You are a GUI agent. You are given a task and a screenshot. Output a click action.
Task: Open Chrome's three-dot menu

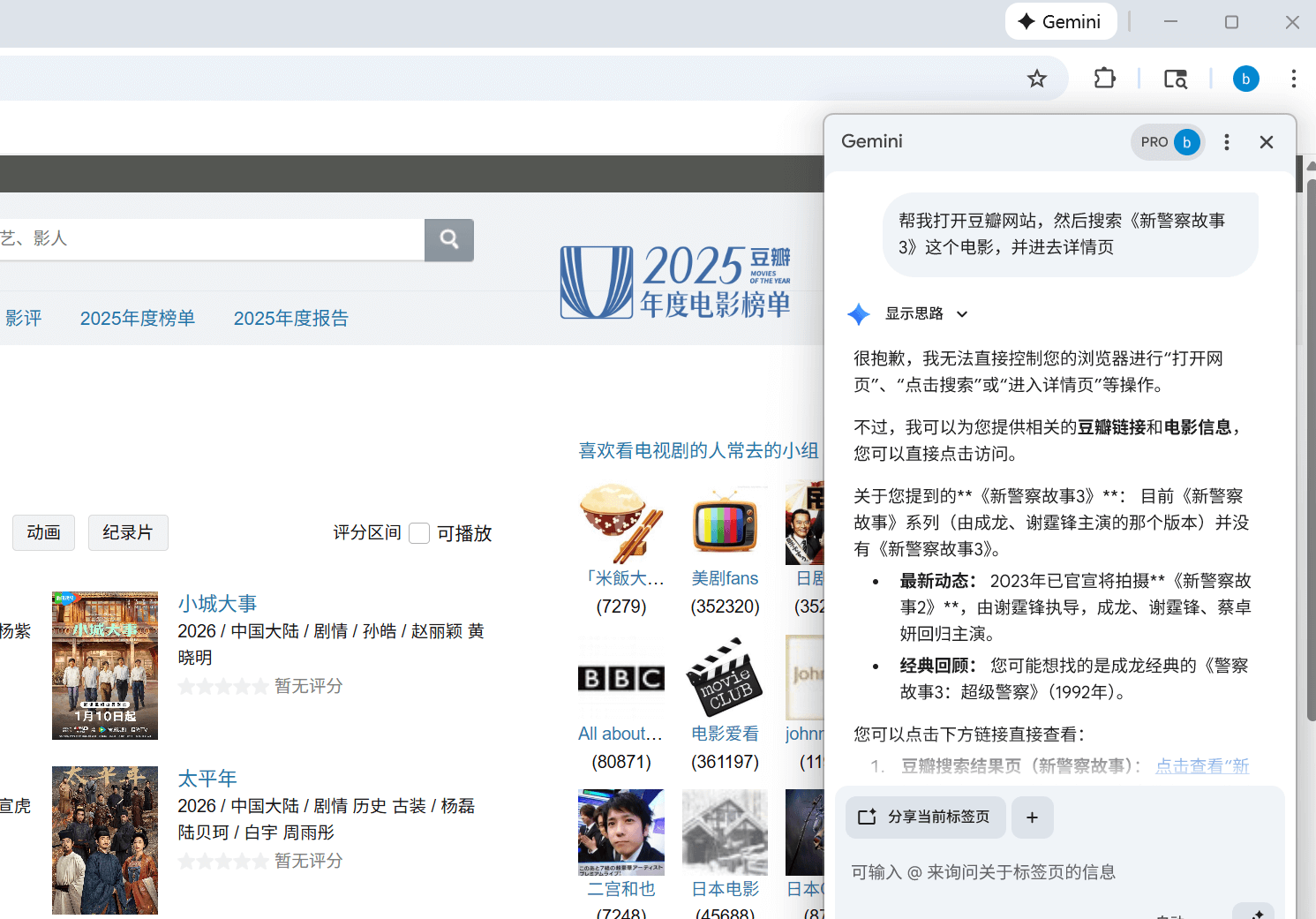point(1293,79)
